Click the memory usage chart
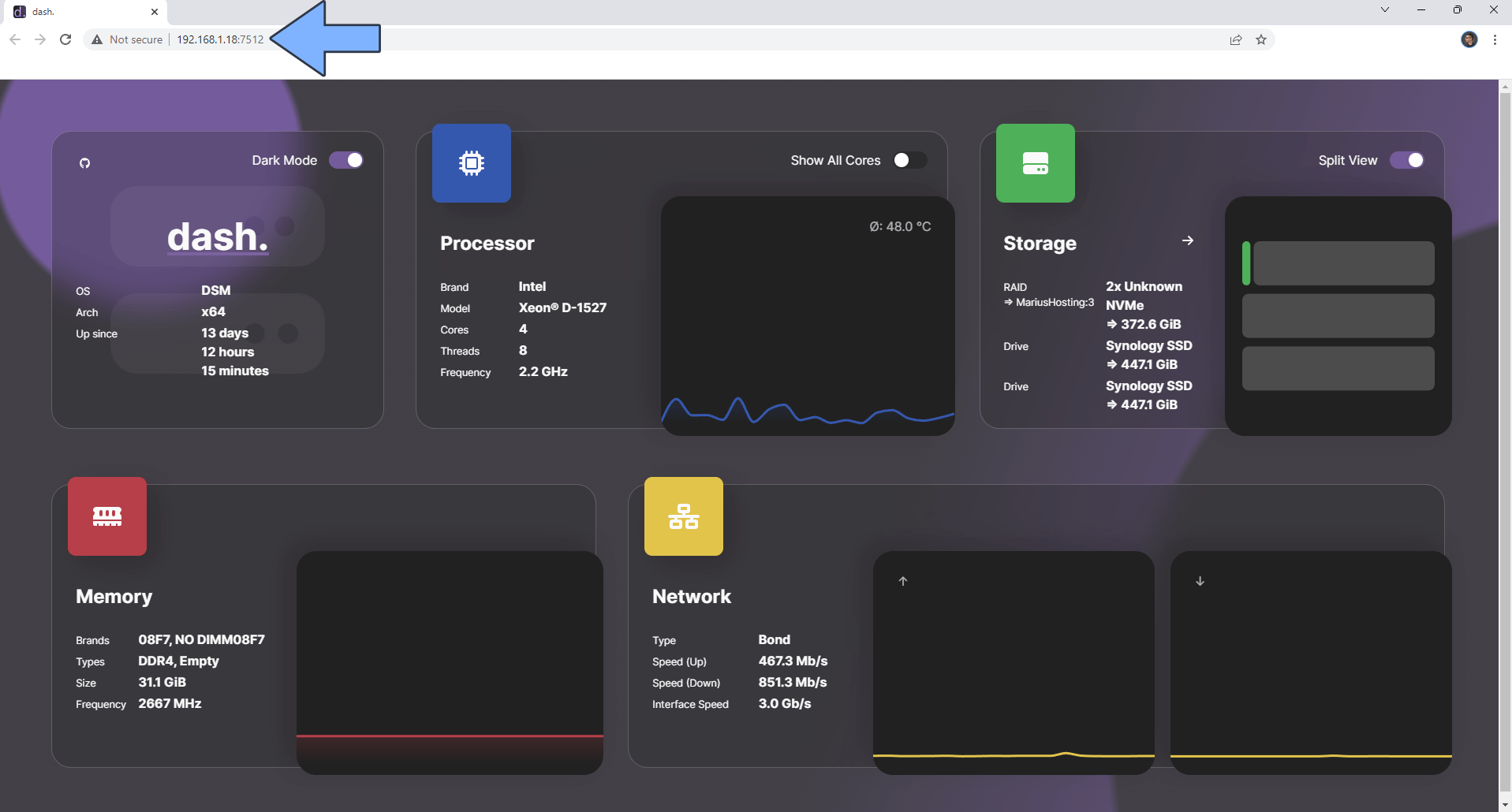The width and height of the screenshot is (1512, 812). 450,662
